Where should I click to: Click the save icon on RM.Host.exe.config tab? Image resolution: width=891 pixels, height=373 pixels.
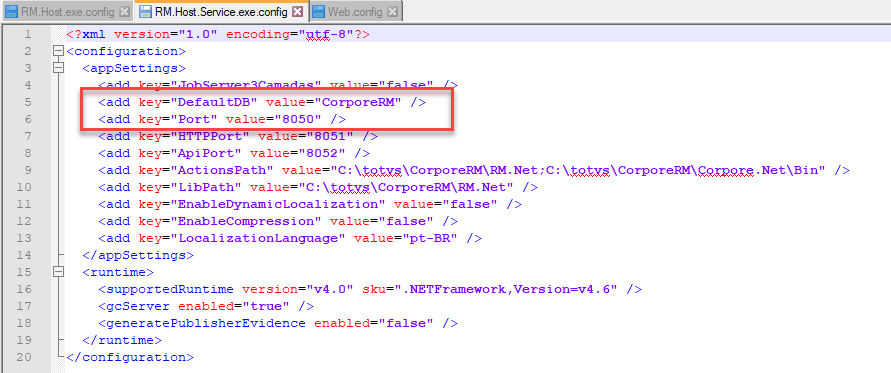[11, 11]
